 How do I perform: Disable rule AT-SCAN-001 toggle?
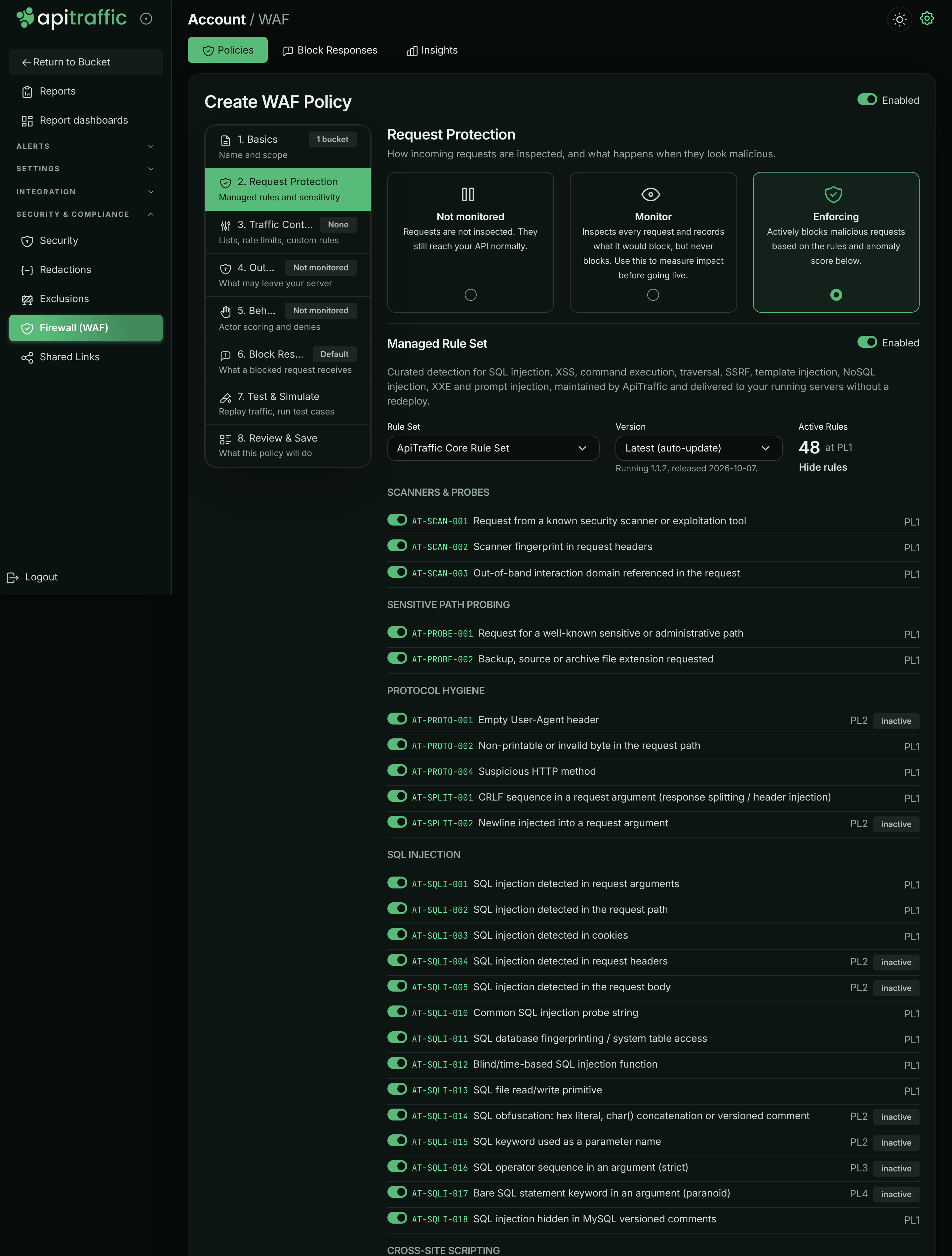397,520
